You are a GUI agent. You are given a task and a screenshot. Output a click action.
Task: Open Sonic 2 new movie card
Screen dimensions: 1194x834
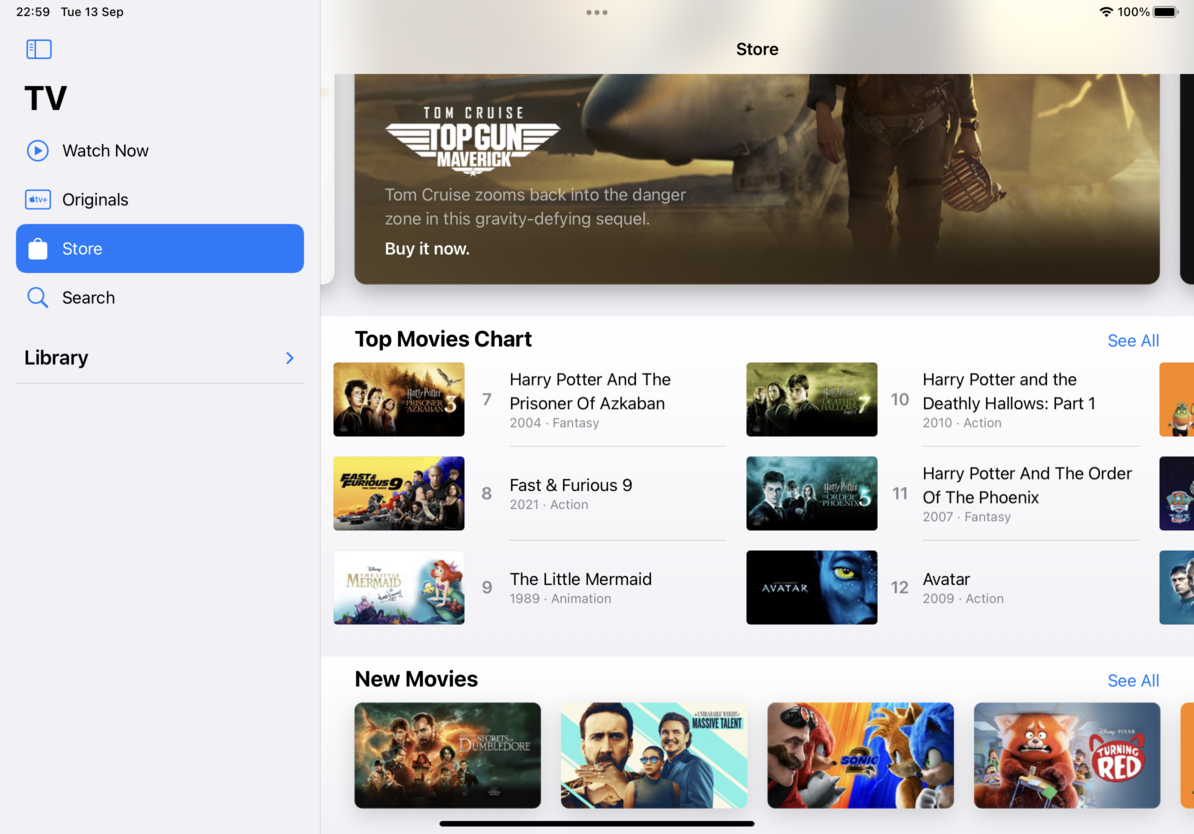tap(860, 756)
